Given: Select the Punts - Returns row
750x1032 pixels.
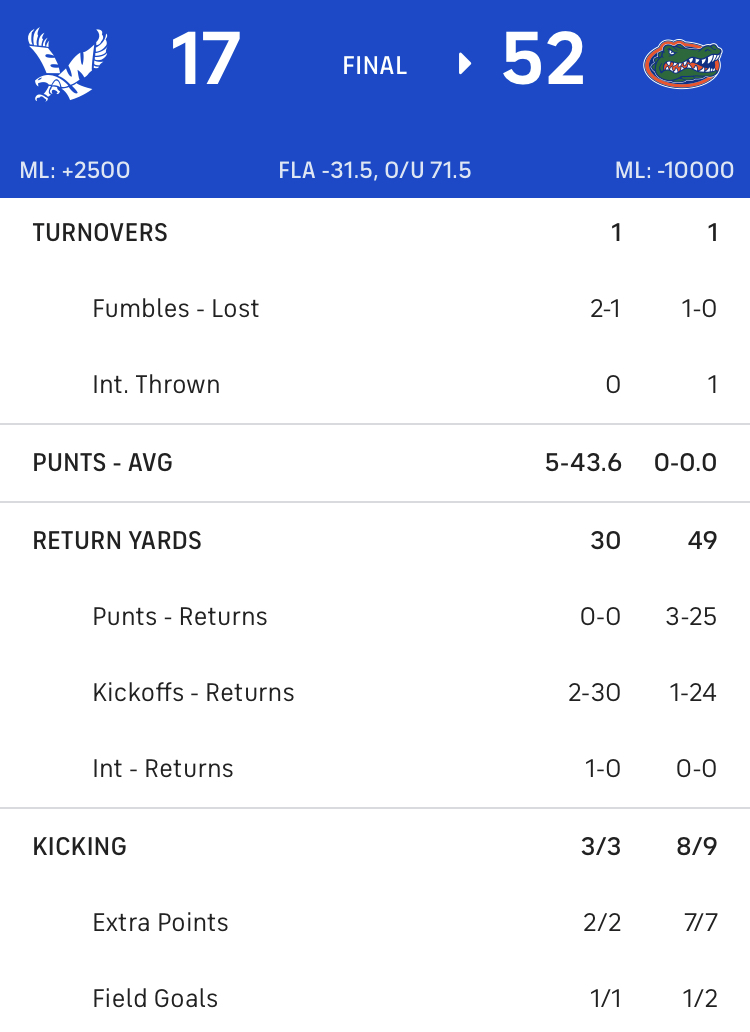Looking at the screenshot, I should tap(375, 617).
